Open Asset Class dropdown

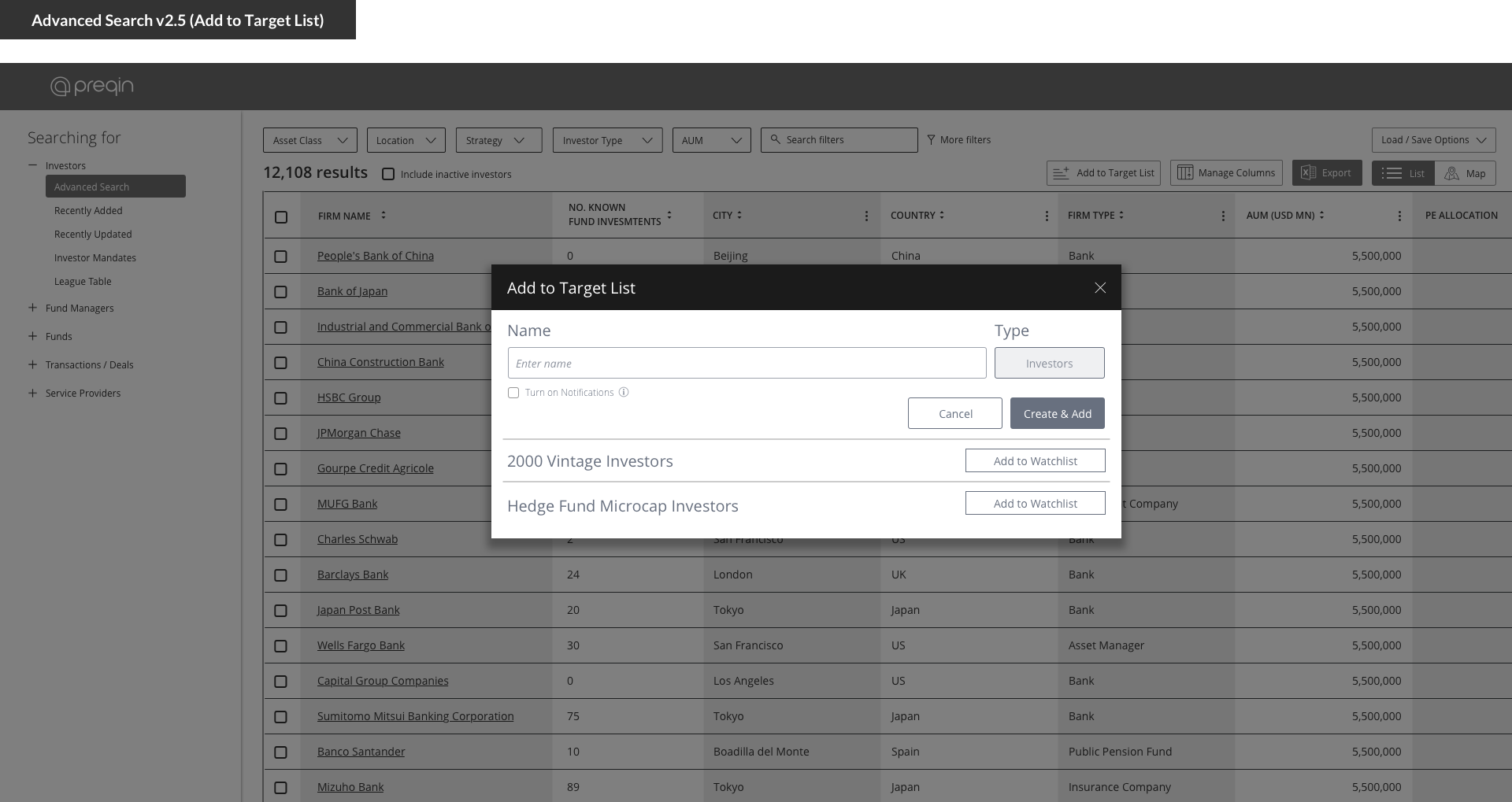310,140
